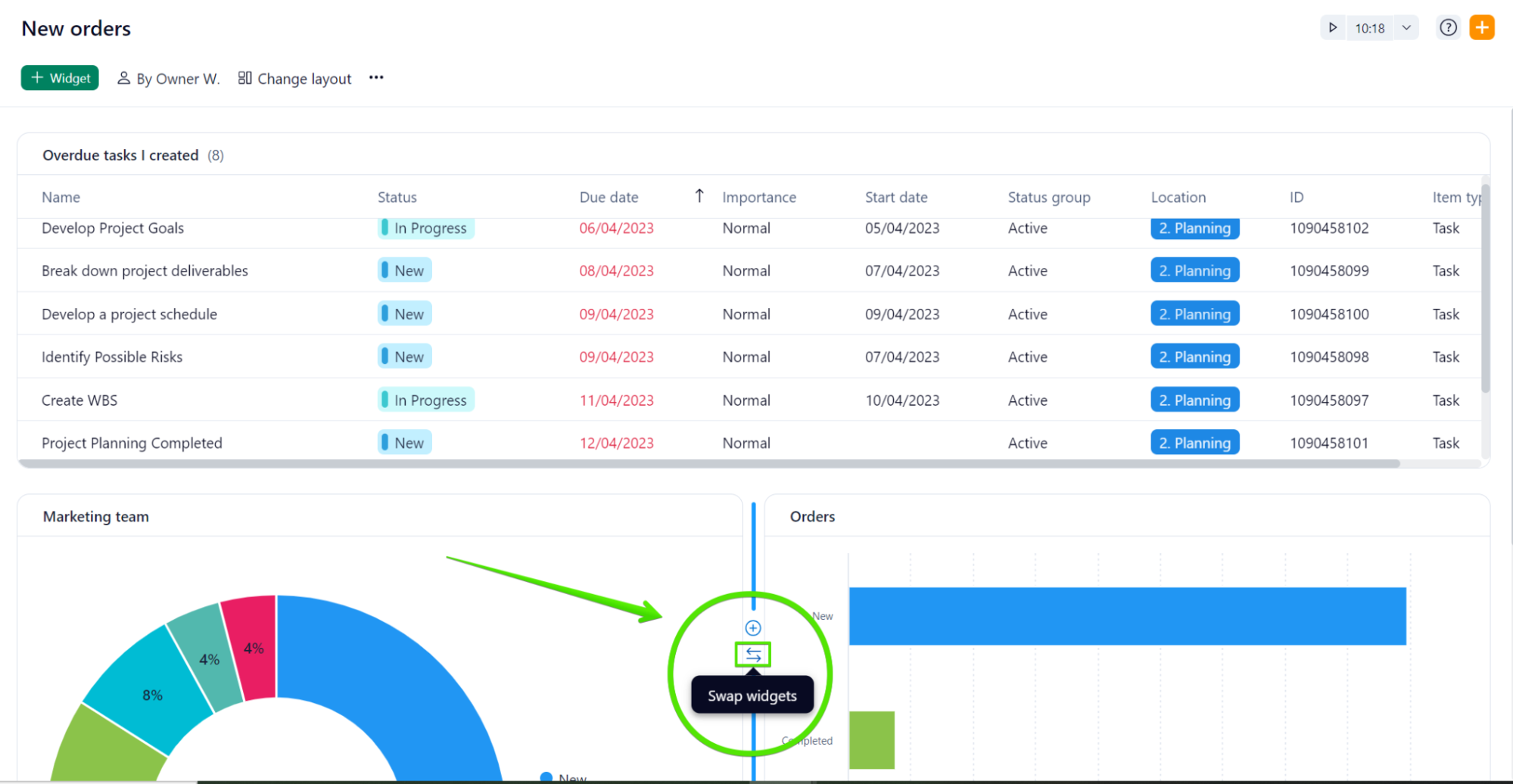
Task: Open Change layout options
Action: pos(295,79)
